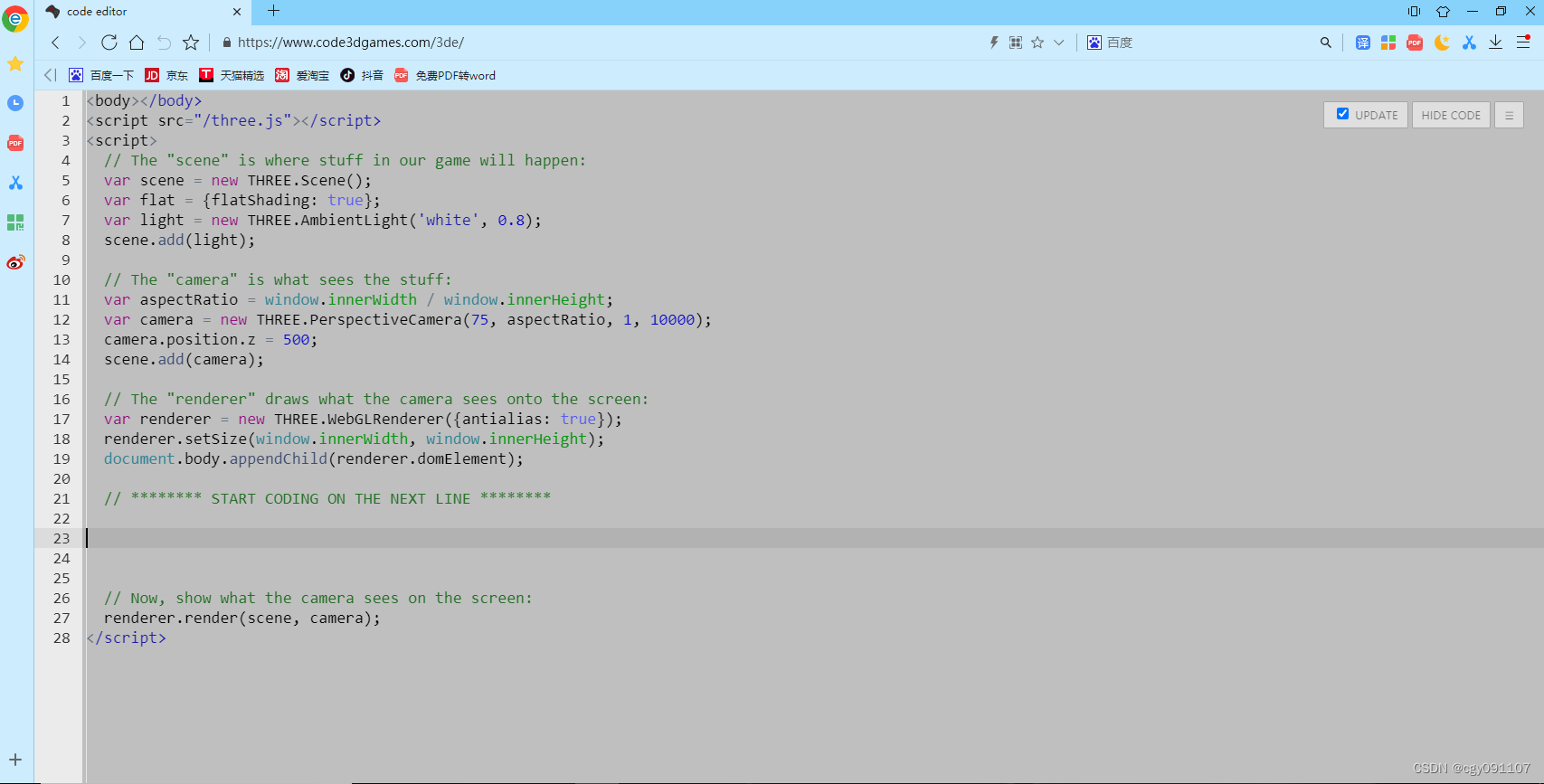
Task: Open the 京东 bookmark
Action: [166, 75]
